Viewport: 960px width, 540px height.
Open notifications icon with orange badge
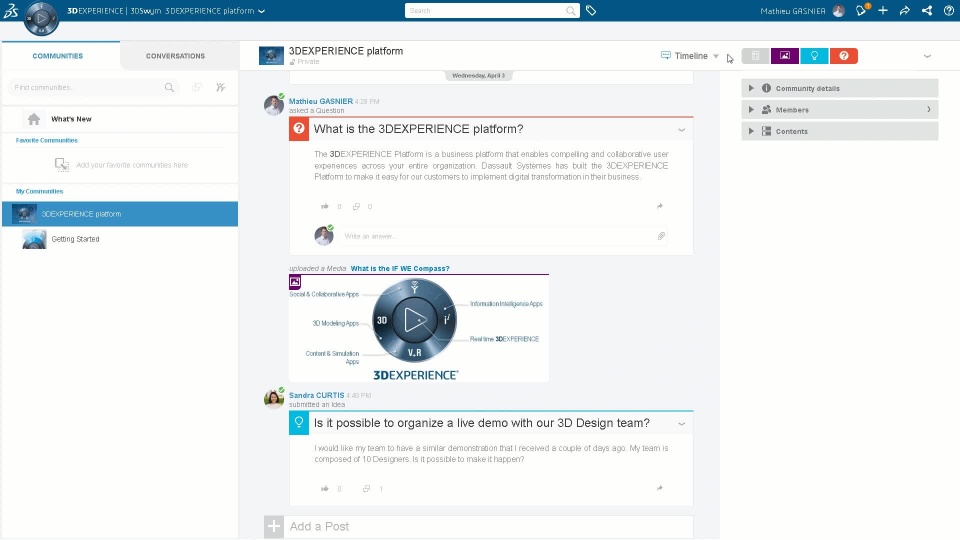point(861,10)
